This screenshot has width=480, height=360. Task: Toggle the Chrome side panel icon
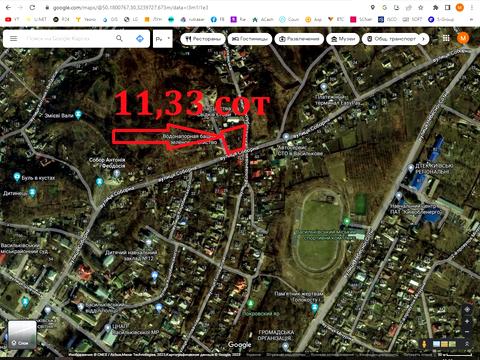point(448,7)
